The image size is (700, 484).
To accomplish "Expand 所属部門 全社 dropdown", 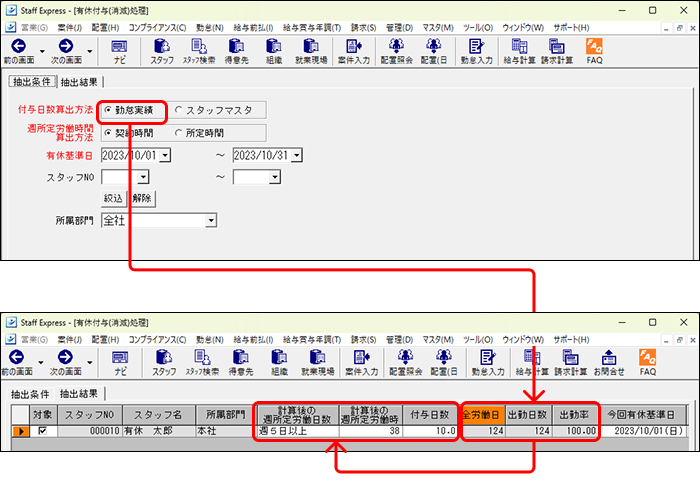I will point(211,220).
